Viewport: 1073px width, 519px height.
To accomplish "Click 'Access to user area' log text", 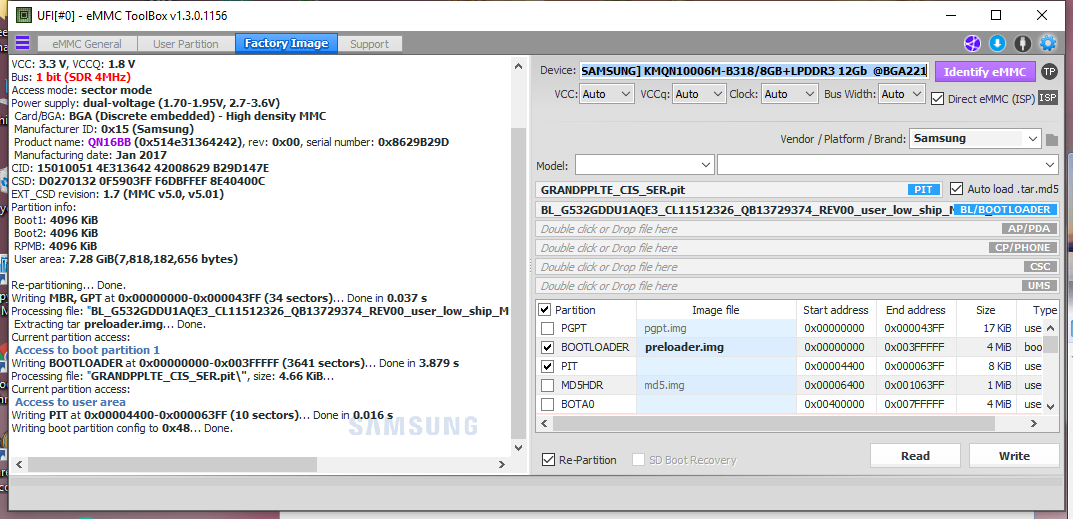I will click(70, 402).
